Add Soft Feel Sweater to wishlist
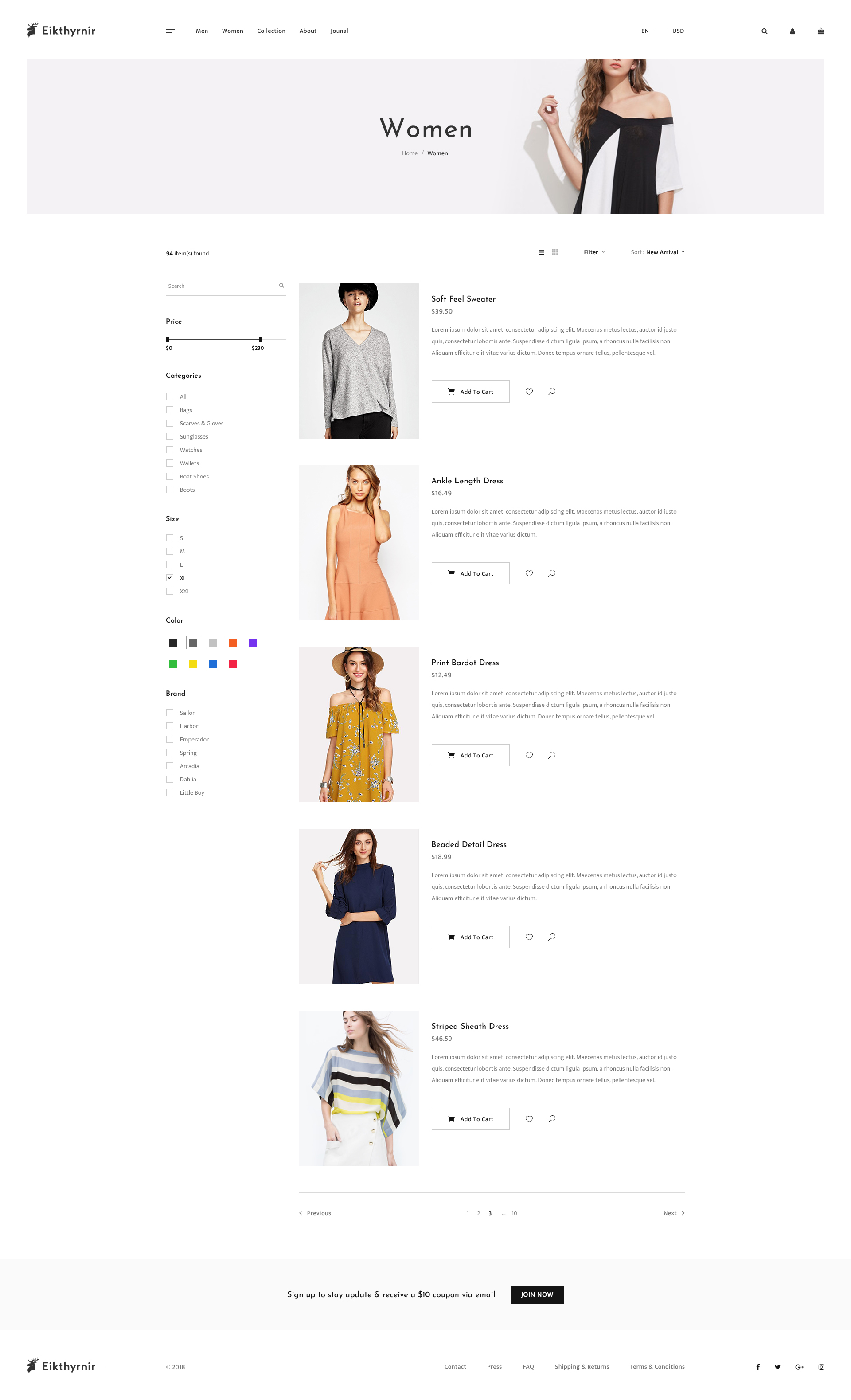 [x=529, y=392]
